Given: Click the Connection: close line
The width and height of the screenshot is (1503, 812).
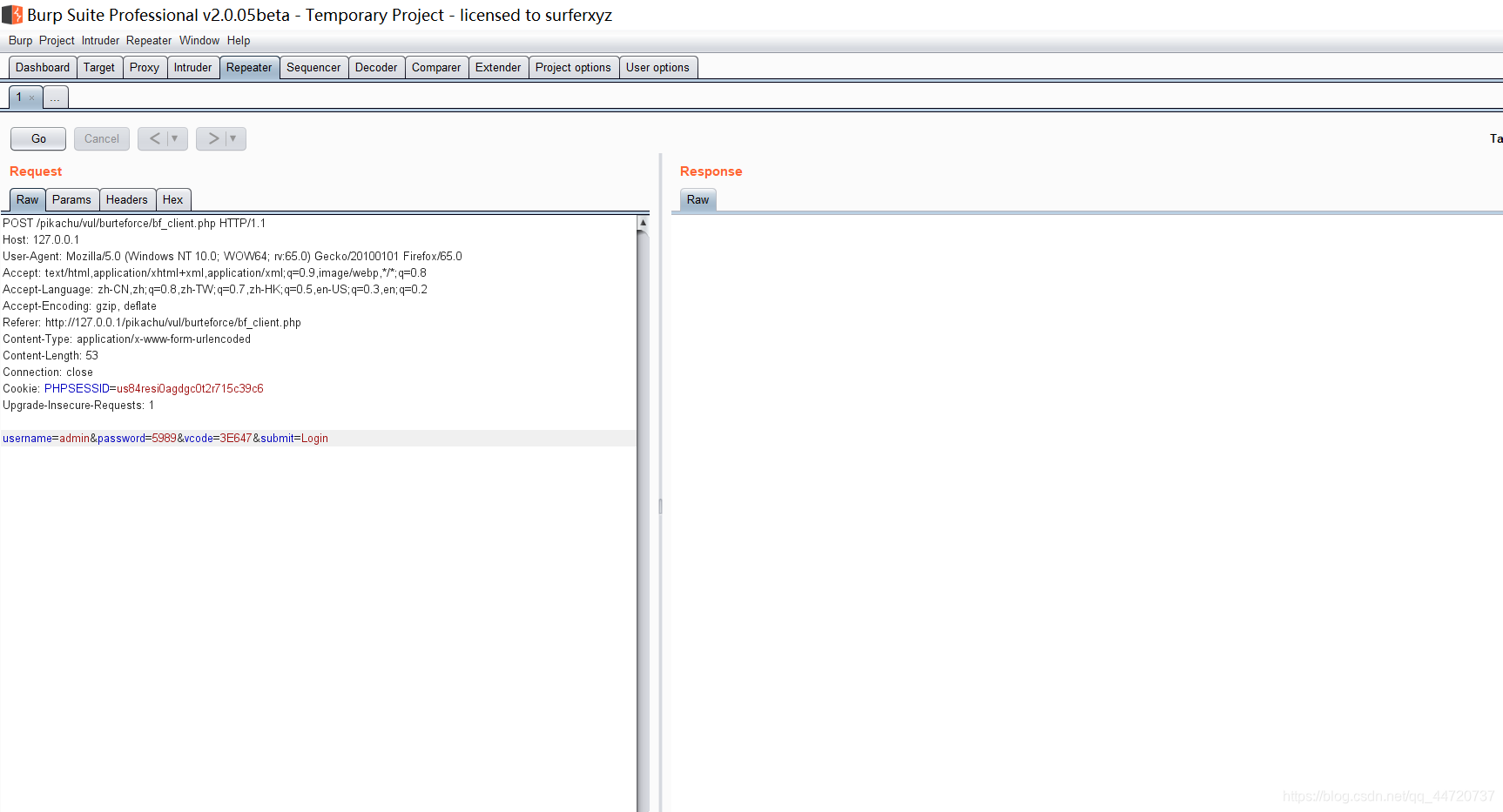Looking at the screenshot, I should pos(48,372).
